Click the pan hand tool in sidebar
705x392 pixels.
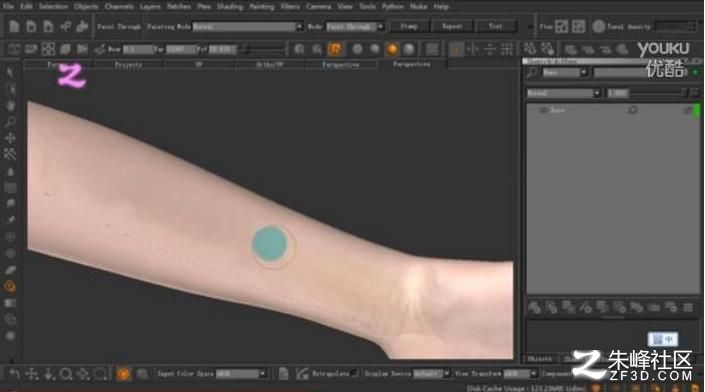pyautogui.click(x=10, y=105)
